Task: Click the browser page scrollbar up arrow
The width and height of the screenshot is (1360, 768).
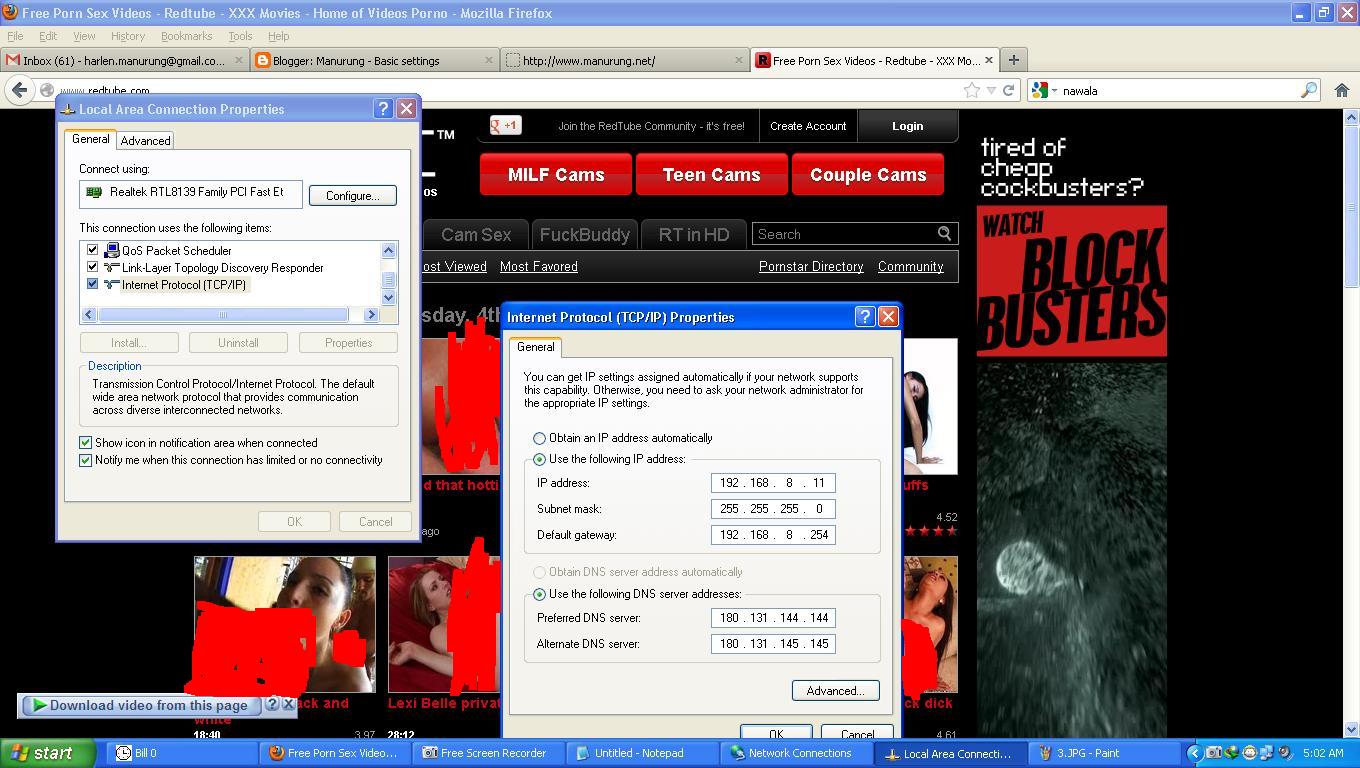Action: coord(1352,118)
